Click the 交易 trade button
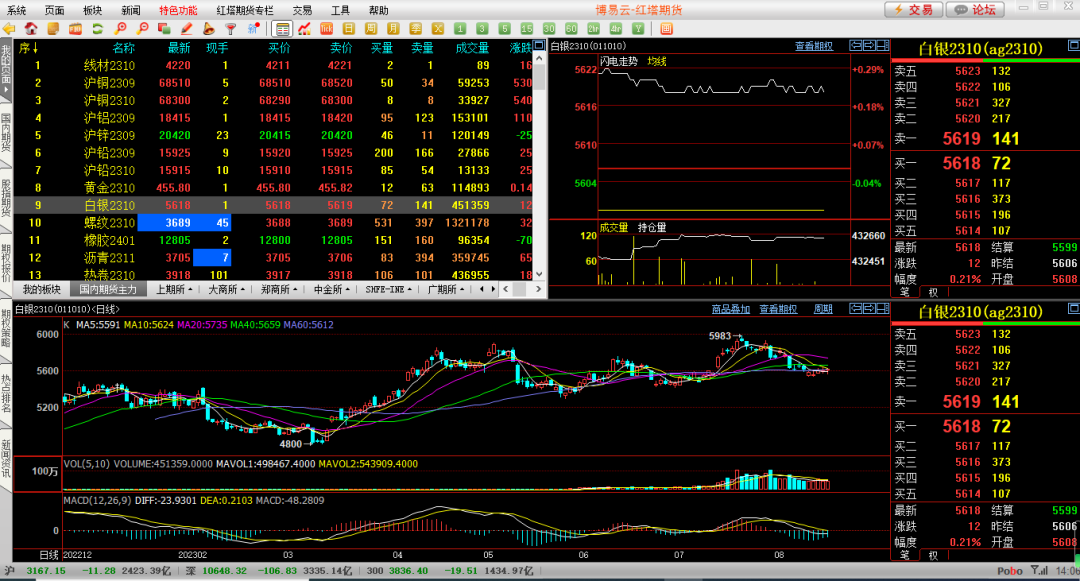The height and width of the screenshot is (581, 1080). click(x=912, y=9)
